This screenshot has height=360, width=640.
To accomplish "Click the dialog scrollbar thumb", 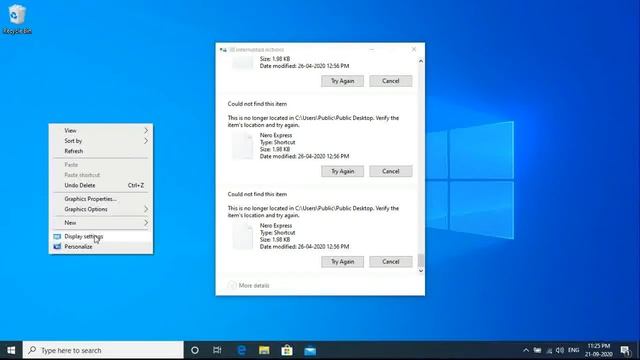I will [421, 260].
